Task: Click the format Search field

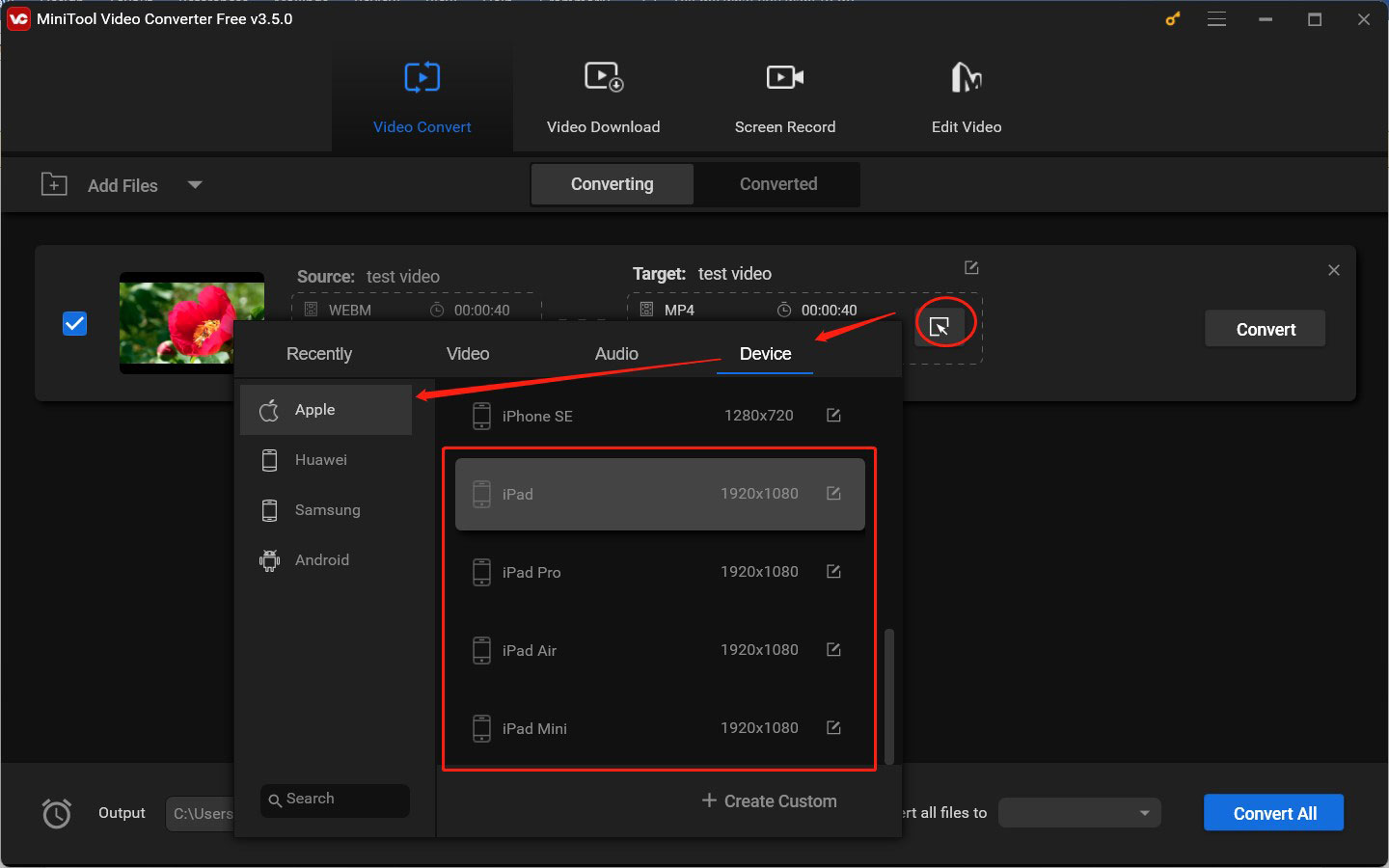Action: (335, 800)
